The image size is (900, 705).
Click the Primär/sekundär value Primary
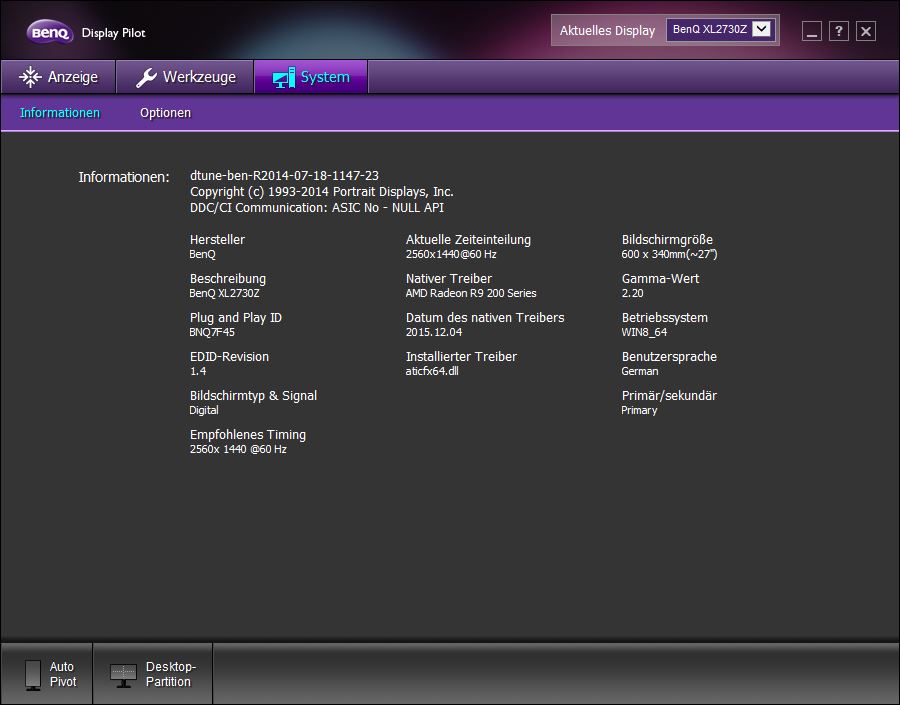pyautogui.click(x=639, y=410)
